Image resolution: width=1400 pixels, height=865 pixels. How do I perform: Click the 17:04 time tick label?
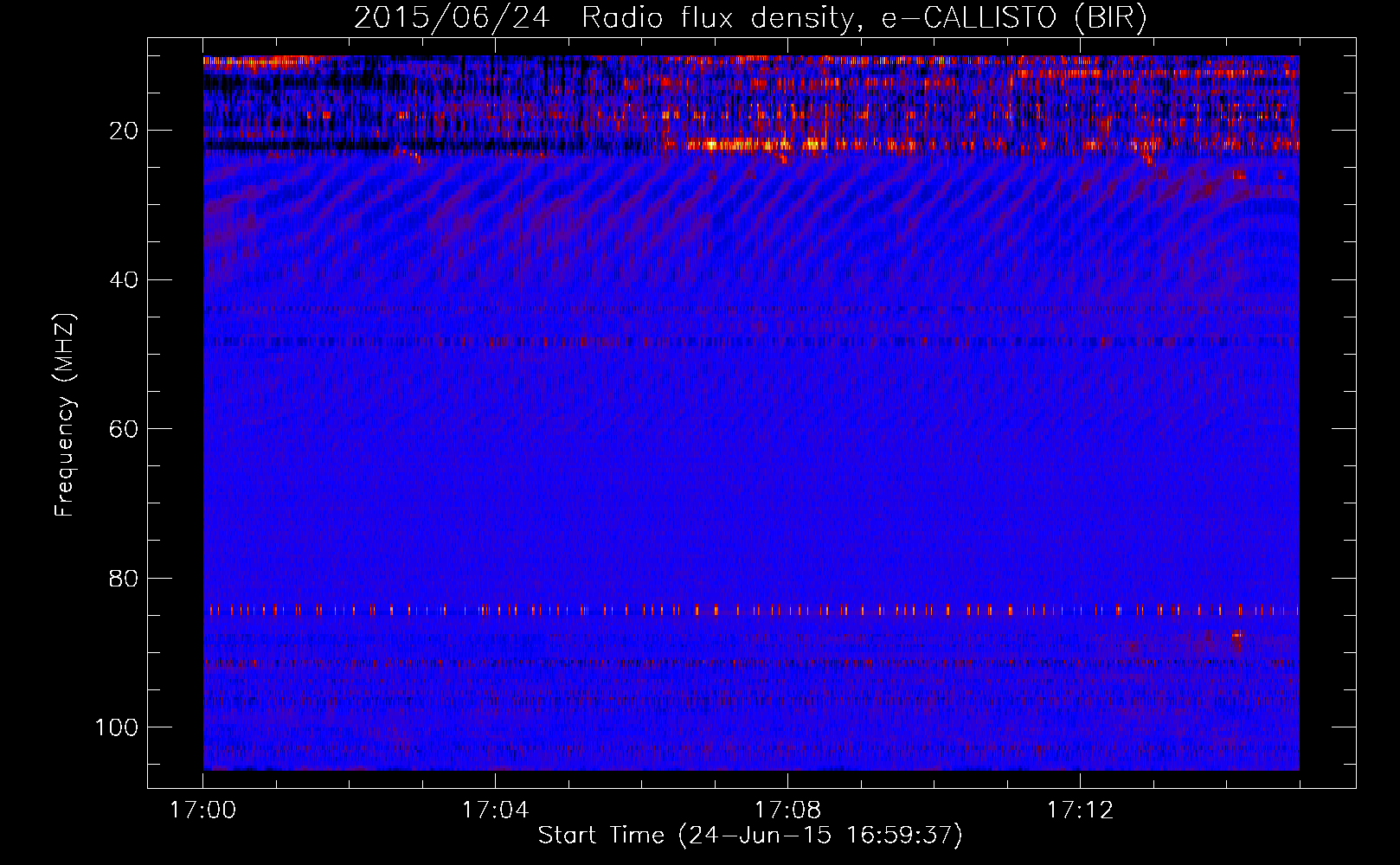click(x=495, y=810)
